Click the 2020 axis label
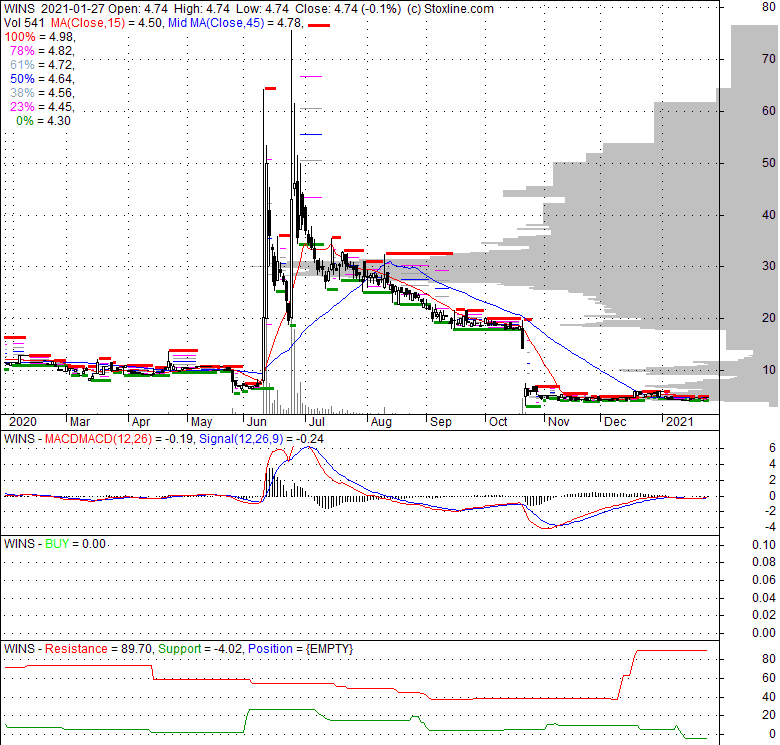Screen dimensions: 780x745 [x=23, y=422]
